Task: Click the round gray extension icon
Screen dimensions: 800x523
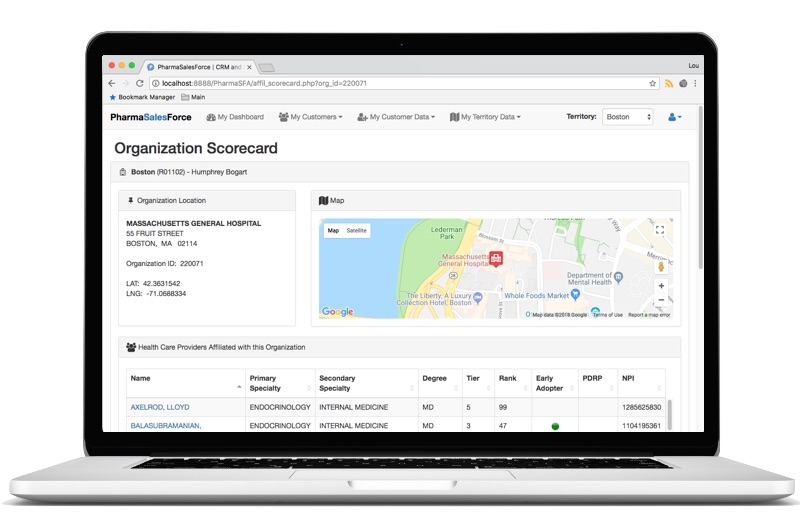Action: coord(683,83)
